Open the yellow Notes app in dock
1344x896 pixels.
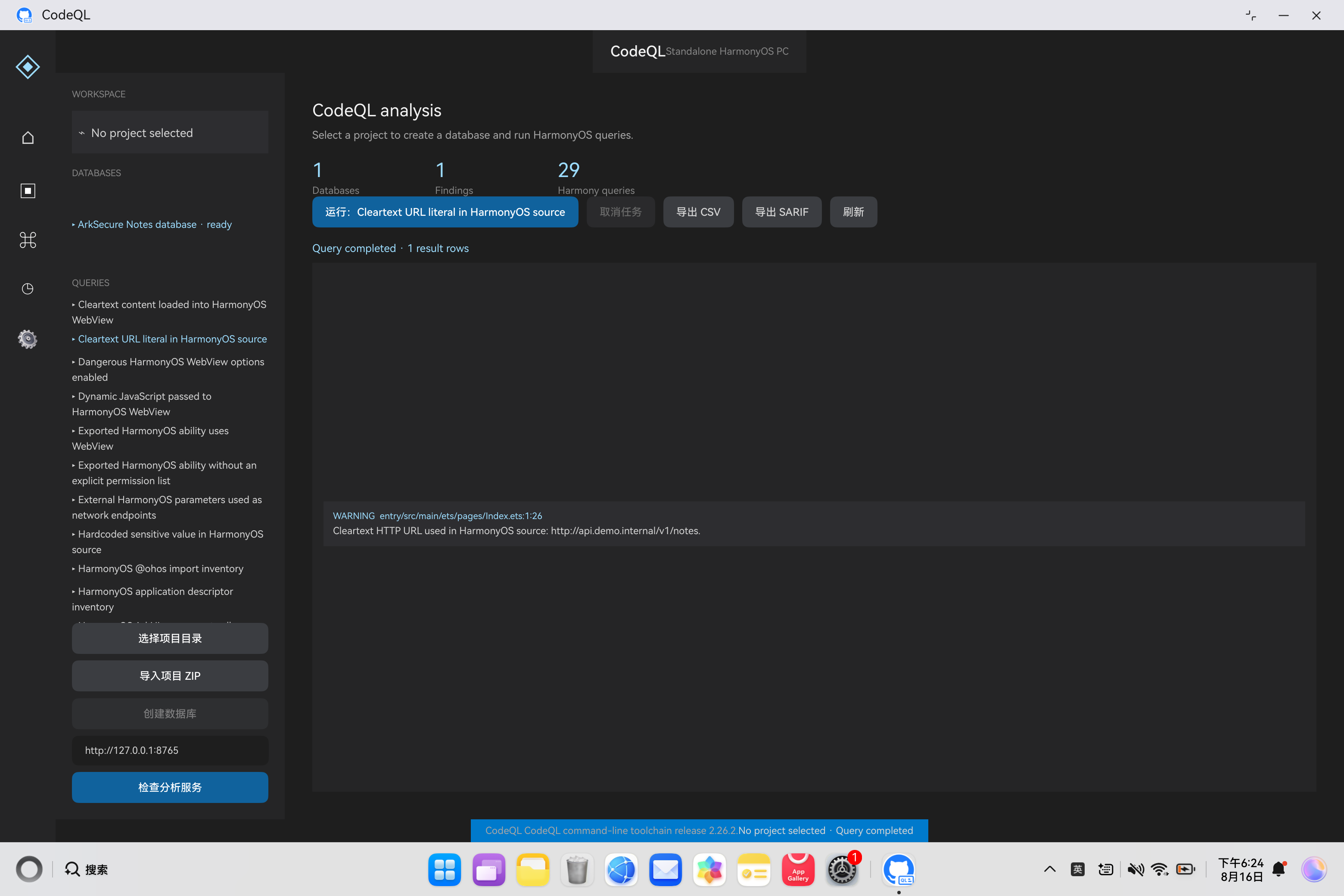754,870
